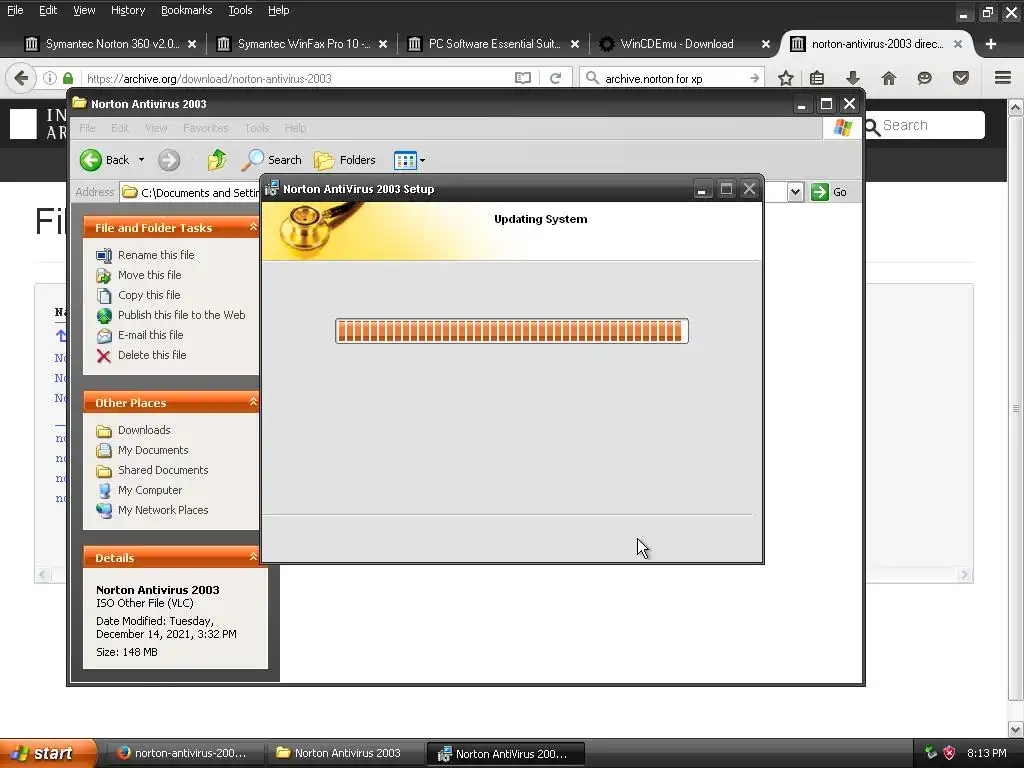Toggle the Folders pane in Explorer
Screen dimensions: 1024x768
344,160
